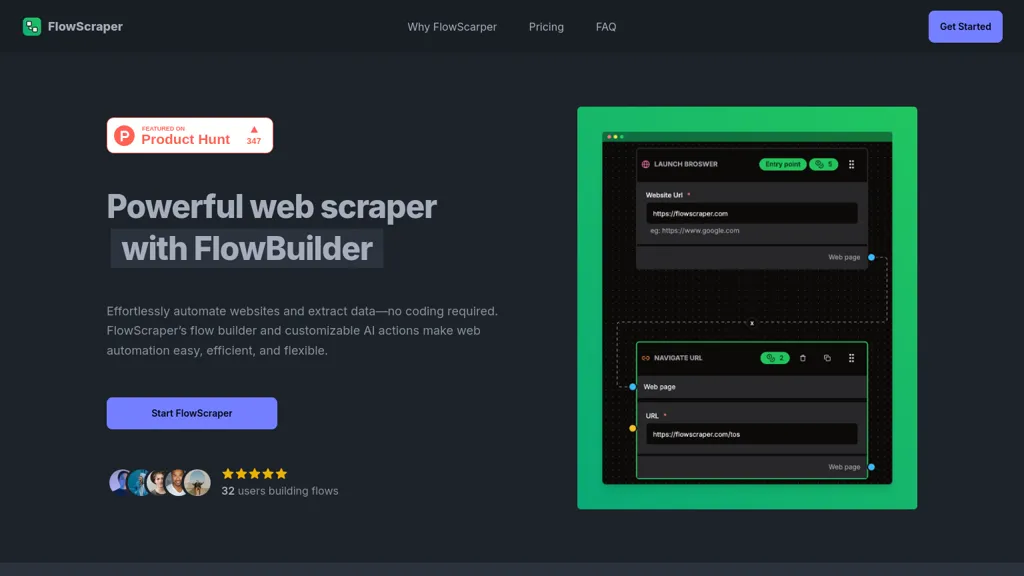The height and width of the screenshot is (576, 1024).
Task: Click the yellow URL input handle dot
Action: [632, 428]
